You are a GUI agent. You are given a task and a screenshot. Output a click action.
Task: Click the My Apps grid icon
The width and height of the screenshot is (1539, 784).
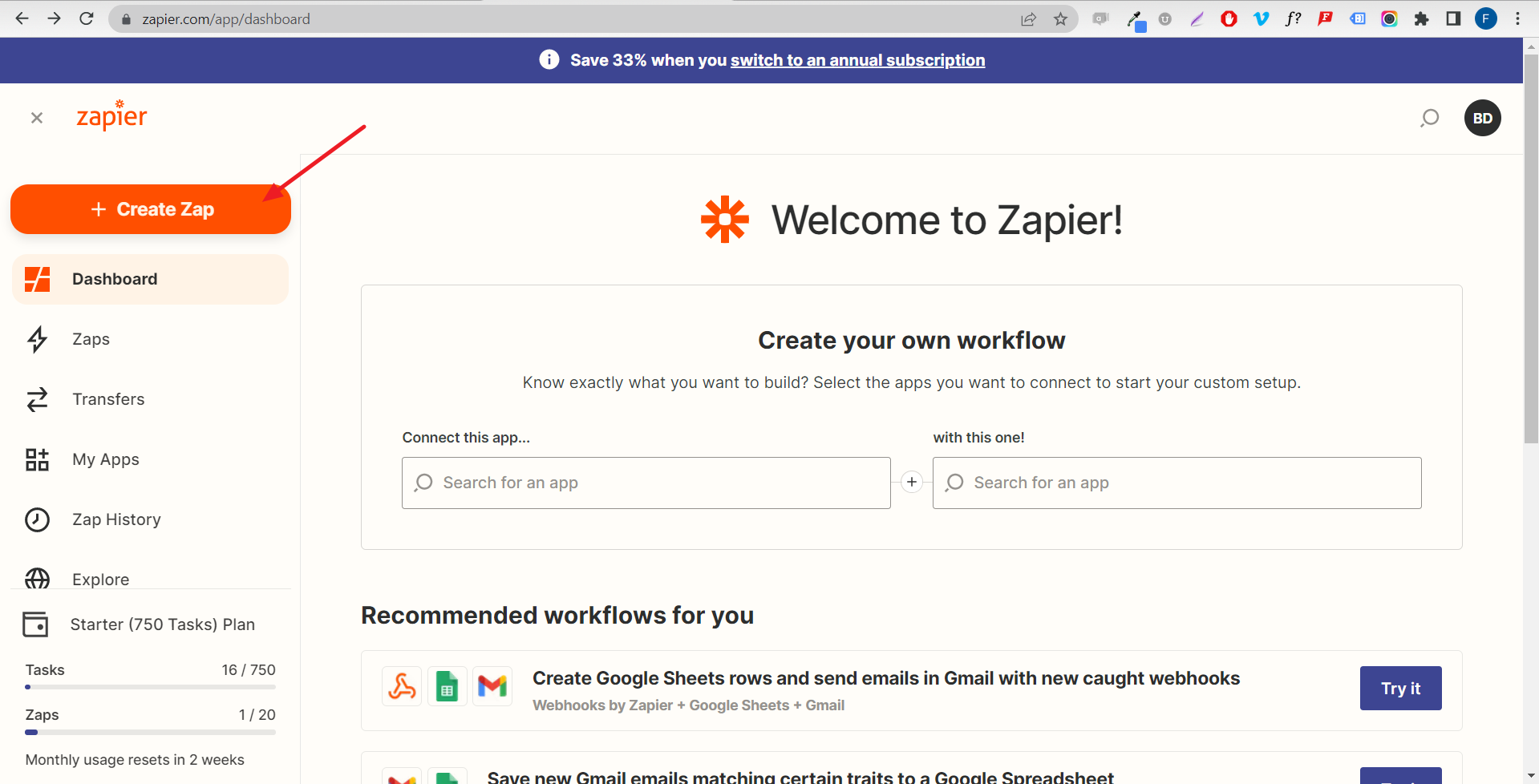tap(37, 459)
